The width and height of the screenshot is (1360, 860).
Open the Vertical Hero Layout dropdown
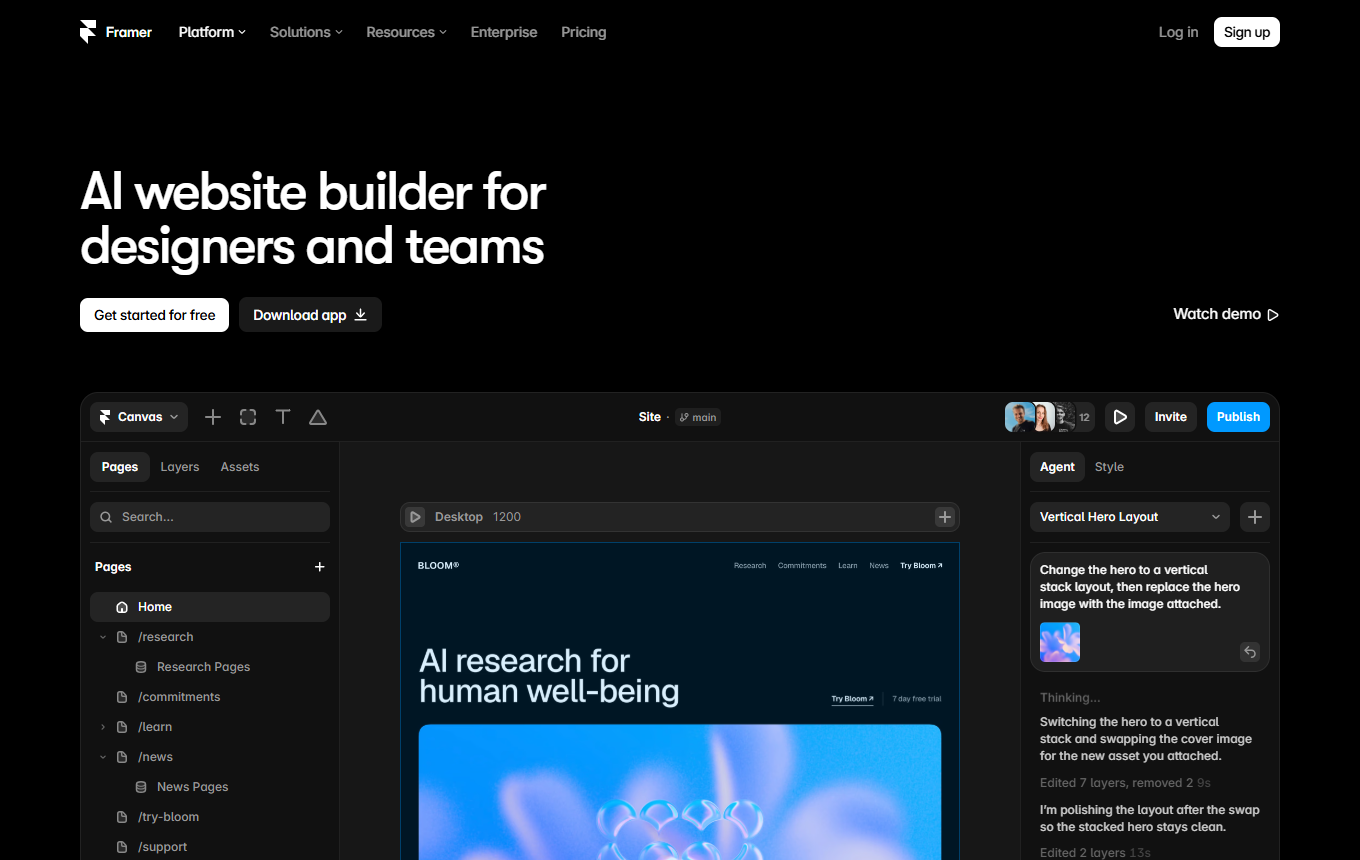click(1130, 517)
